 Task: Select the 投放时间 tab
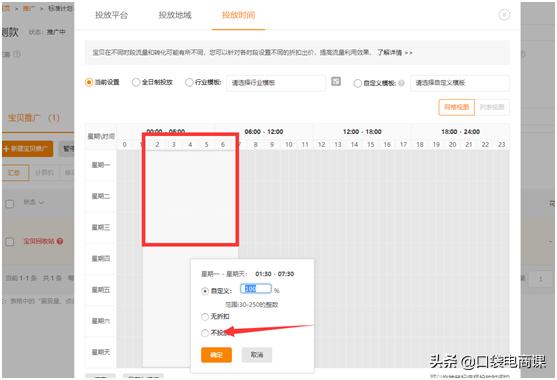(x=238, y=15)
